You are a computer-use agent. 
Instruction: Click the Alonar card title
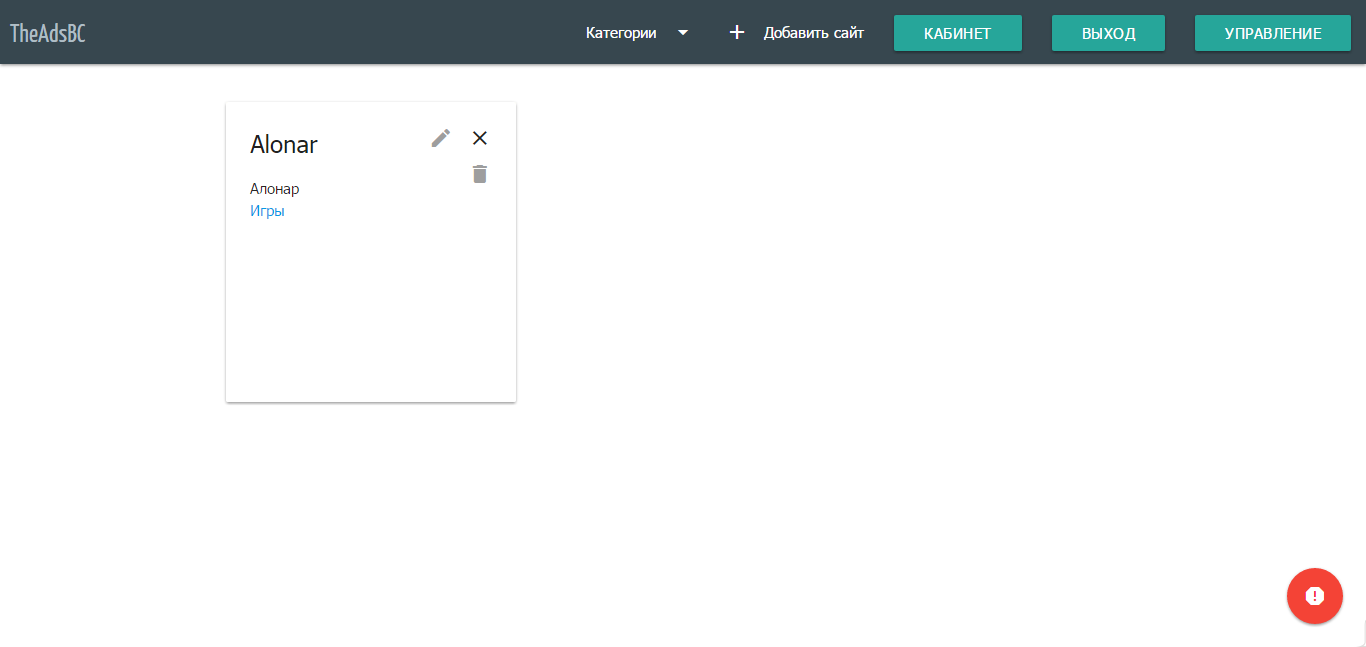[x=284, y=145]
